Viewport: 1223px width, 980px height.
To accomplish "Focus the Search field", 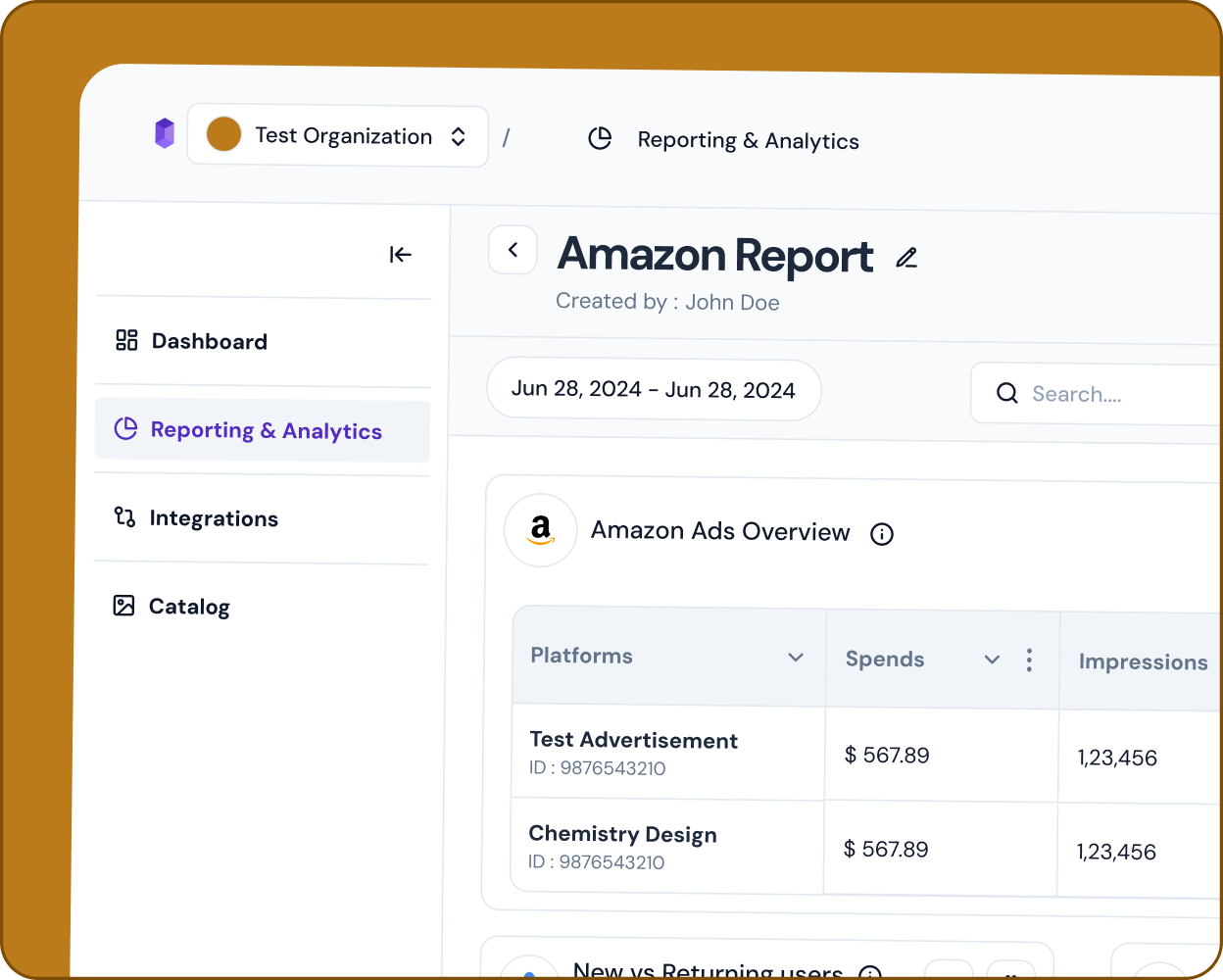I will pyautogui.click(x=1096, y=394).
